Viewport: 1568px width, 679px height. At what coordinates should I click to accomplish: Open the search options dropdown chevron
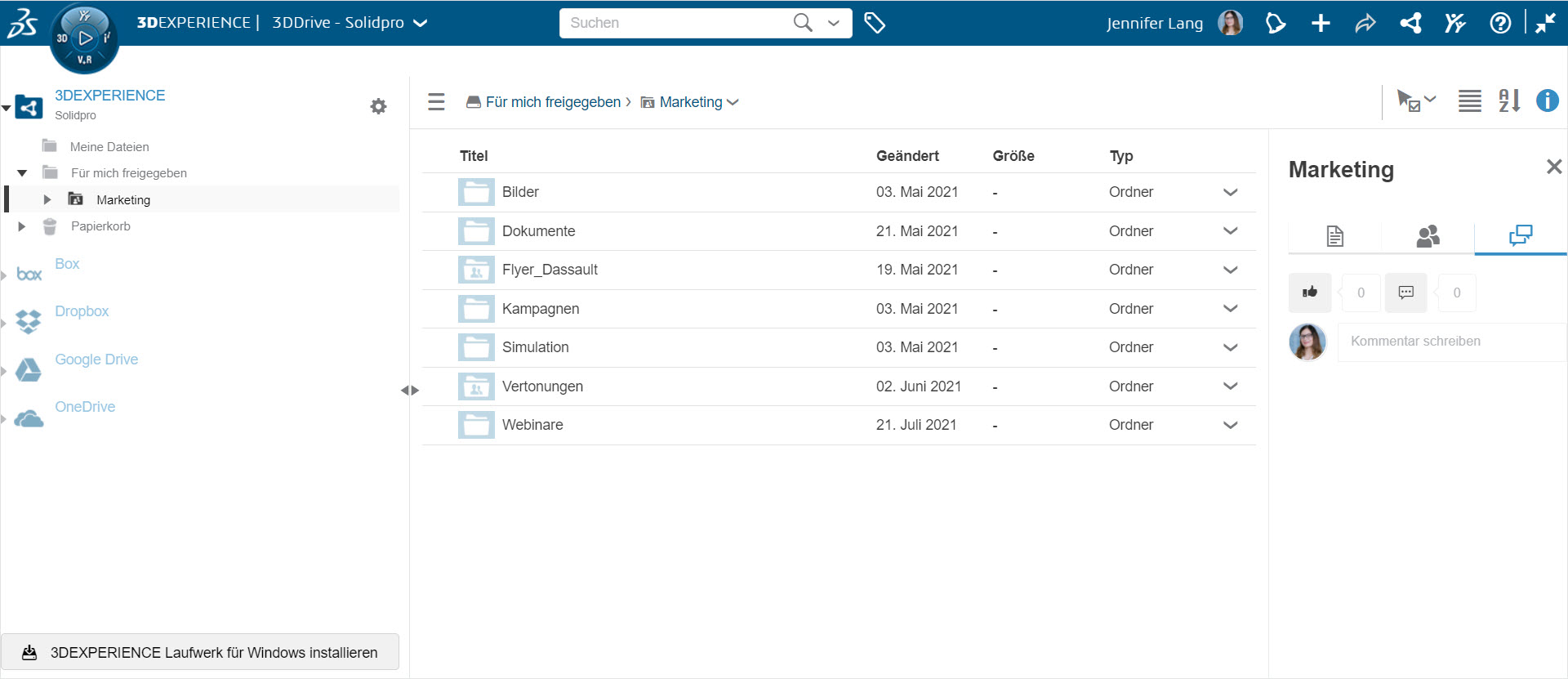pyautogui.click(x=834, y=23)
